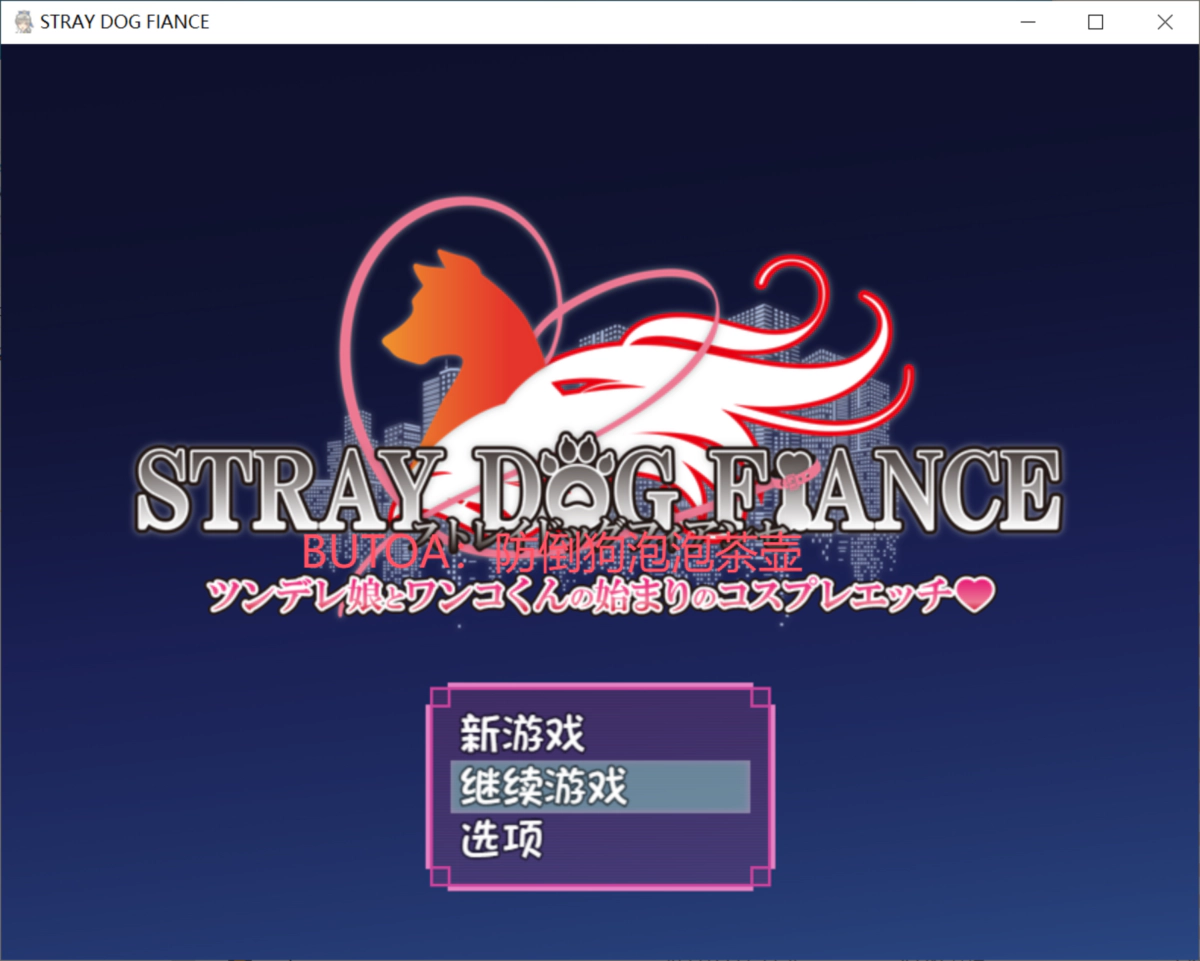Start a new game with 新游戏

[600, 736]
